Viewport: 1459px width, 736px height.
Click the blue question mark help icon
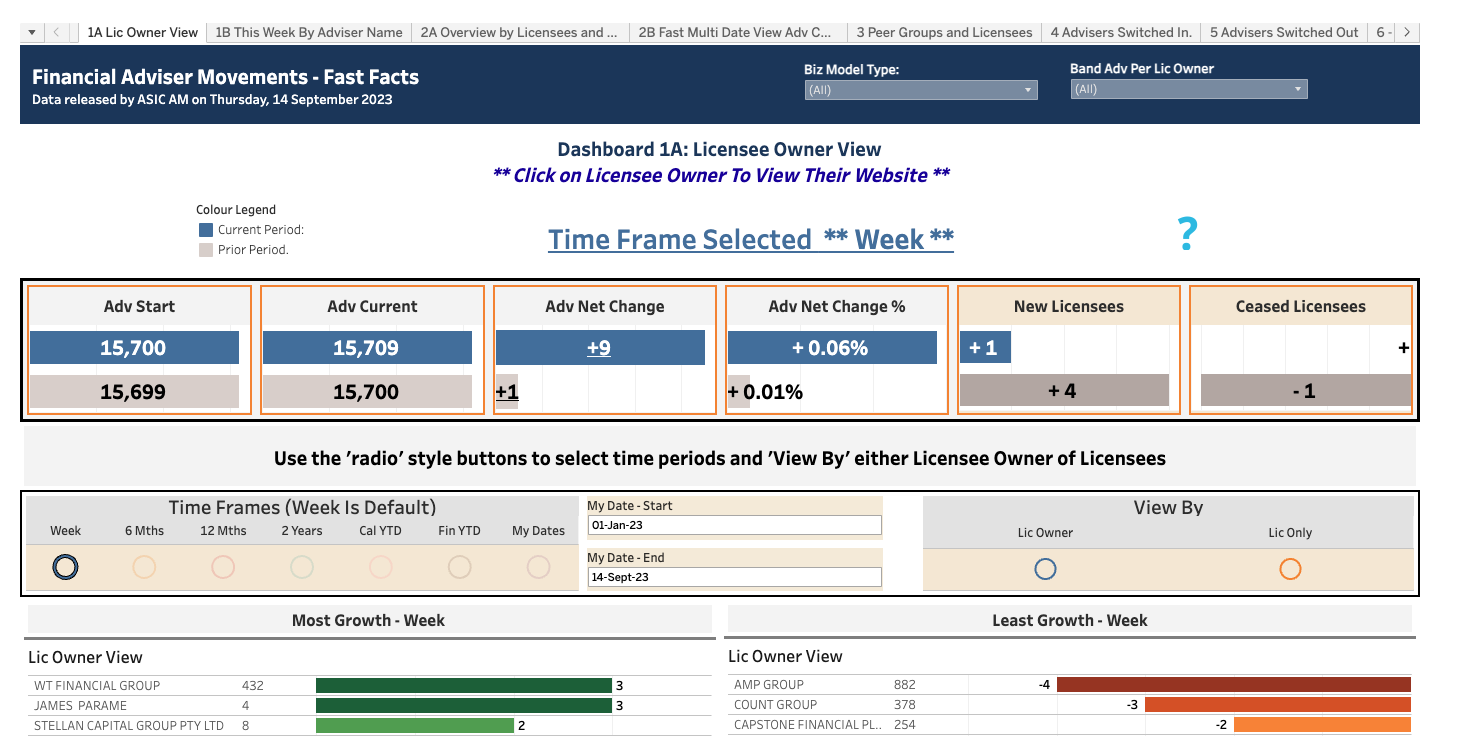pyautogui.click(x=1187, y=234)
